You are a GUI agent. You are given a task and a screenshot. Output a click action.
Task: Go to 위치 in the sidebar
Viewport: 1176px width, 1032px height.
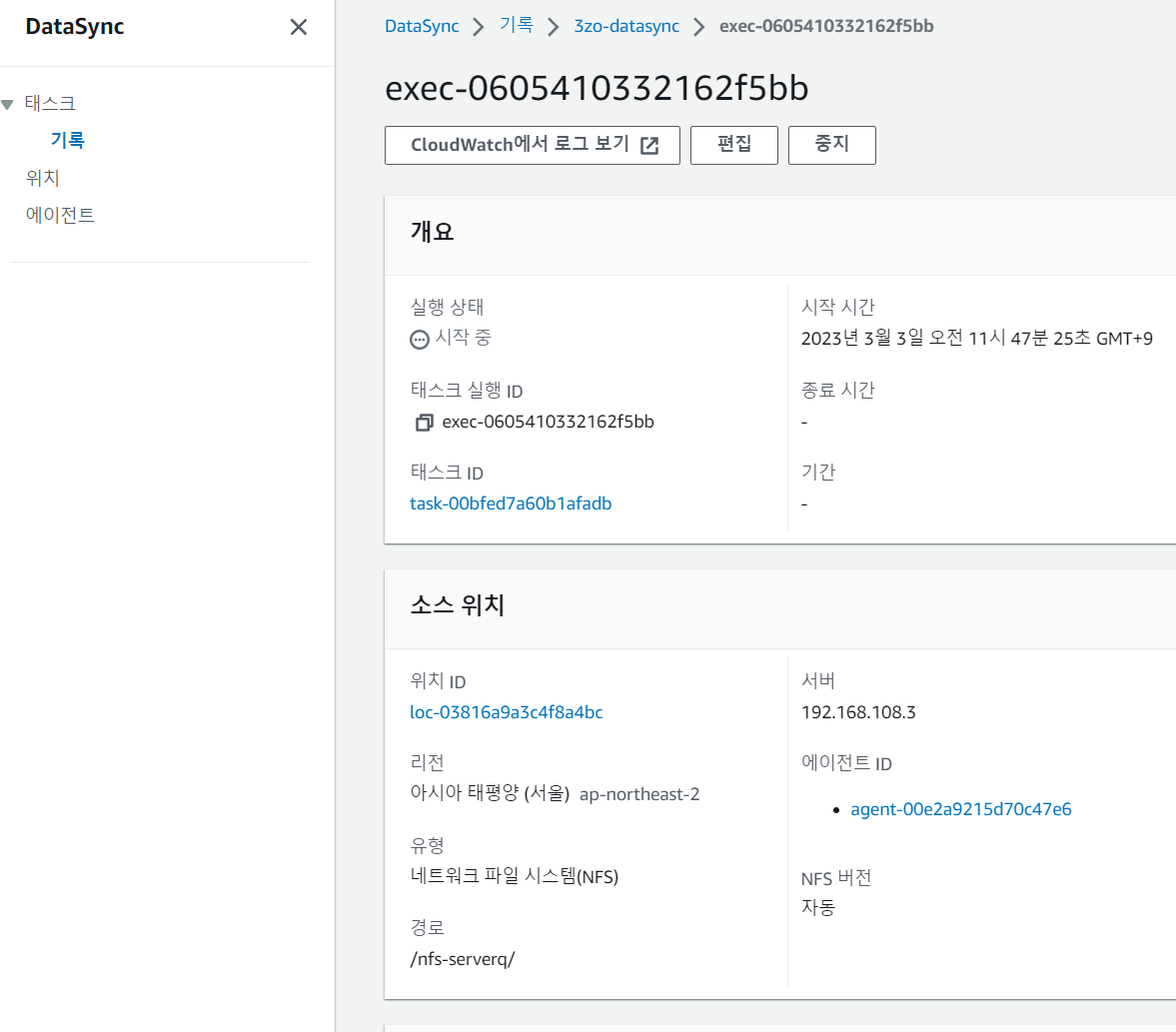(x=42, y=178)
